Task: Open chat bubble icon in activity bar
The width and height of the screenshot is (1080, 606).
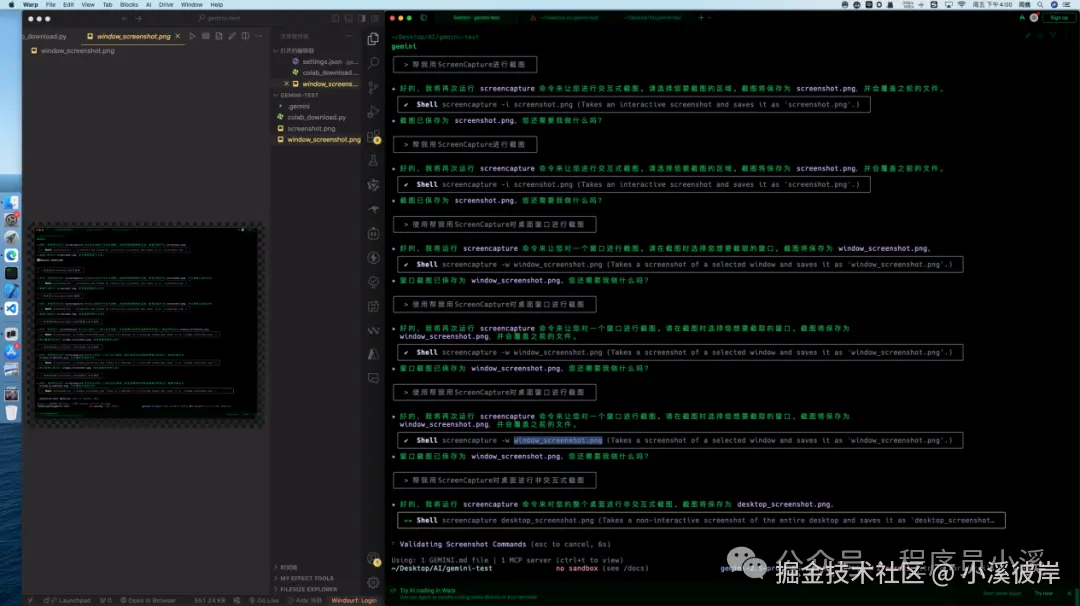Action: click(x=373, y=379)
